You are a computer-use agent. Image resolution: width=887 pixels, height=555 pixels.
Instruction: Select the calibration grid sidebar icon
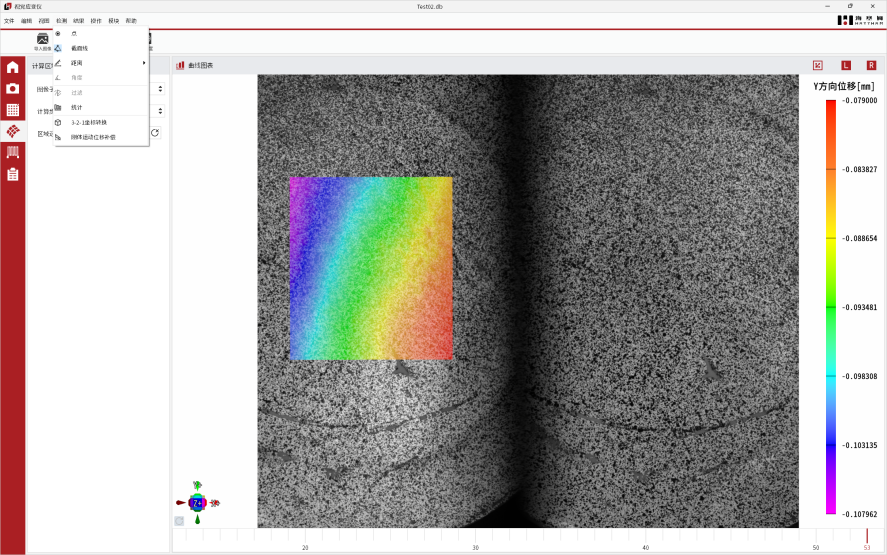(x=13, y=110)
